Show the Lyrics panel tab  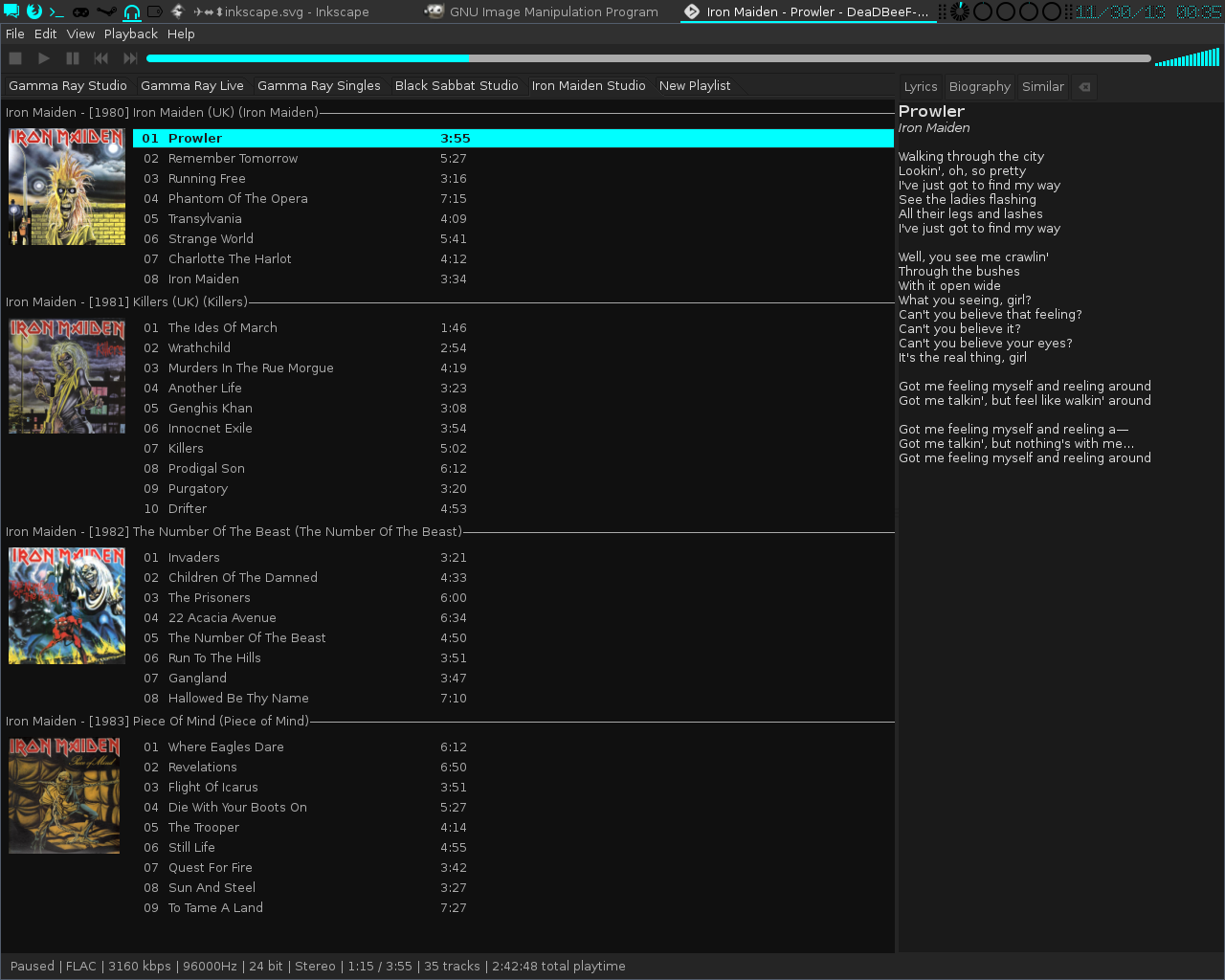(x=921, y=86)
